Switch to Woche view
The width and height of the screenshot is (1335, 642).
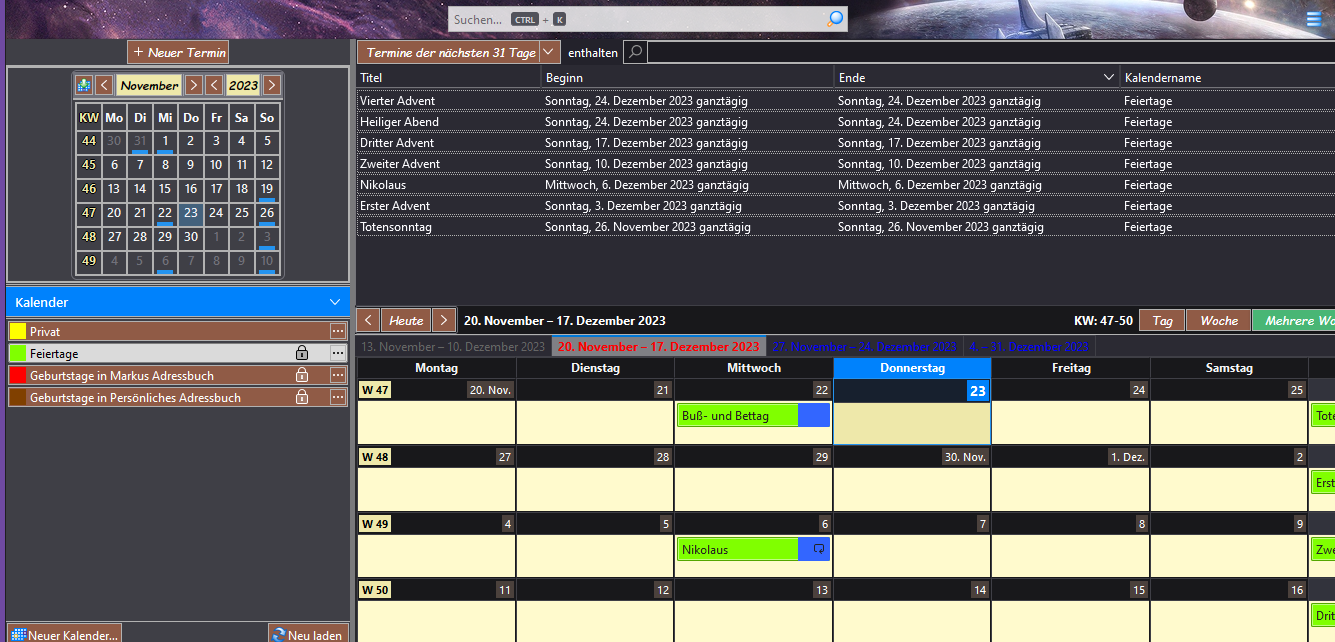pos(1218,321)
